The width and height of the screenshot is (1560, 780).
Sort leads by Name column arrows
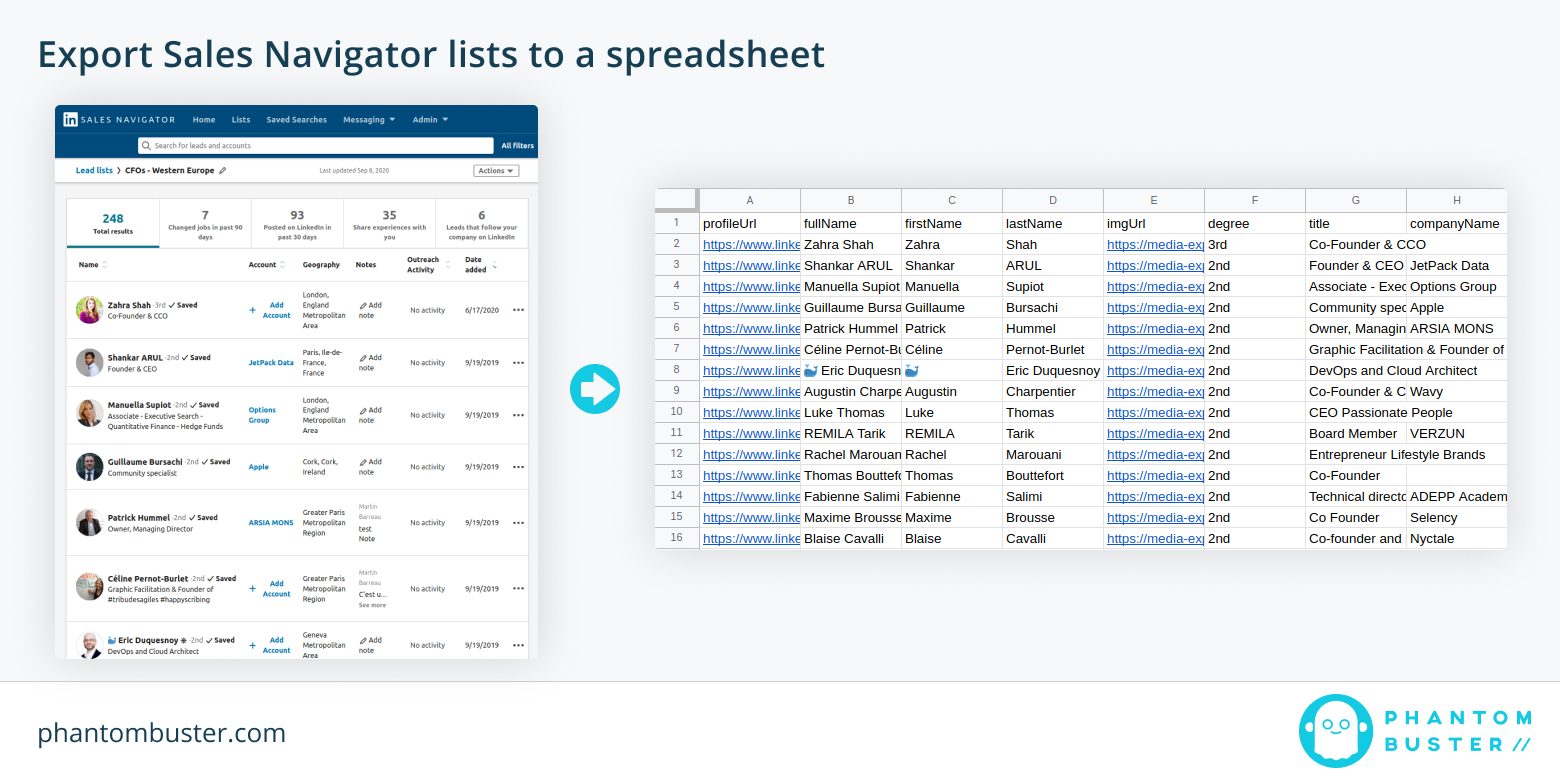[105, 265]
